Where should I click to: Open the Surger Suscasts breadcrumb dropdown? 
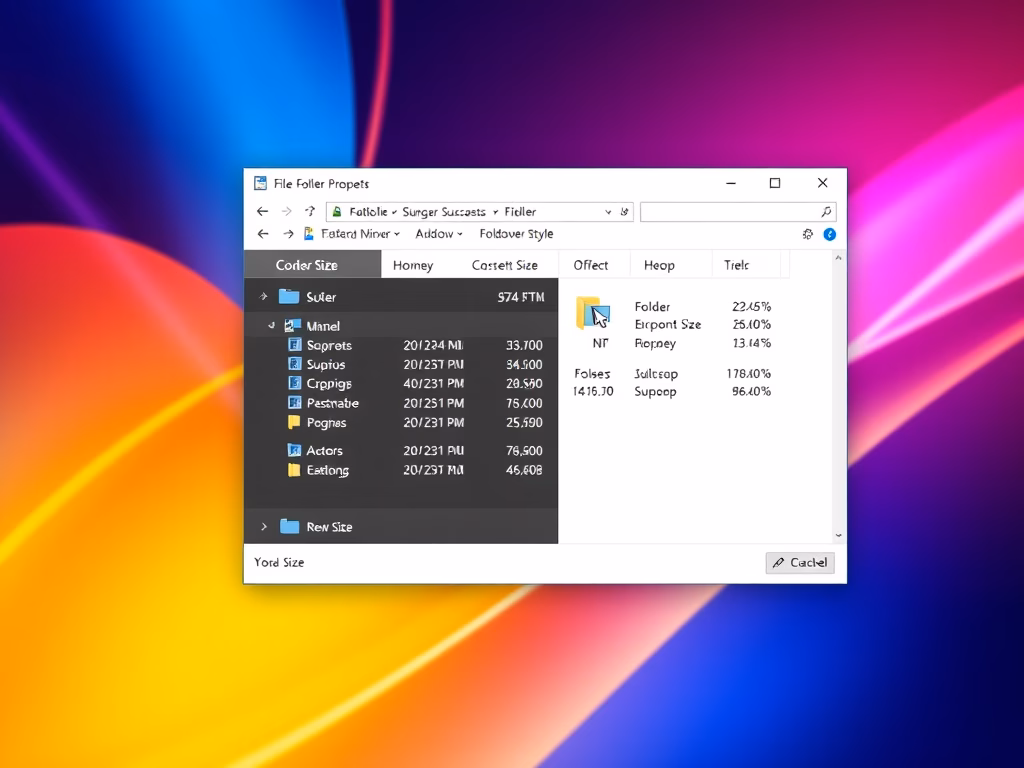[496, 212]
